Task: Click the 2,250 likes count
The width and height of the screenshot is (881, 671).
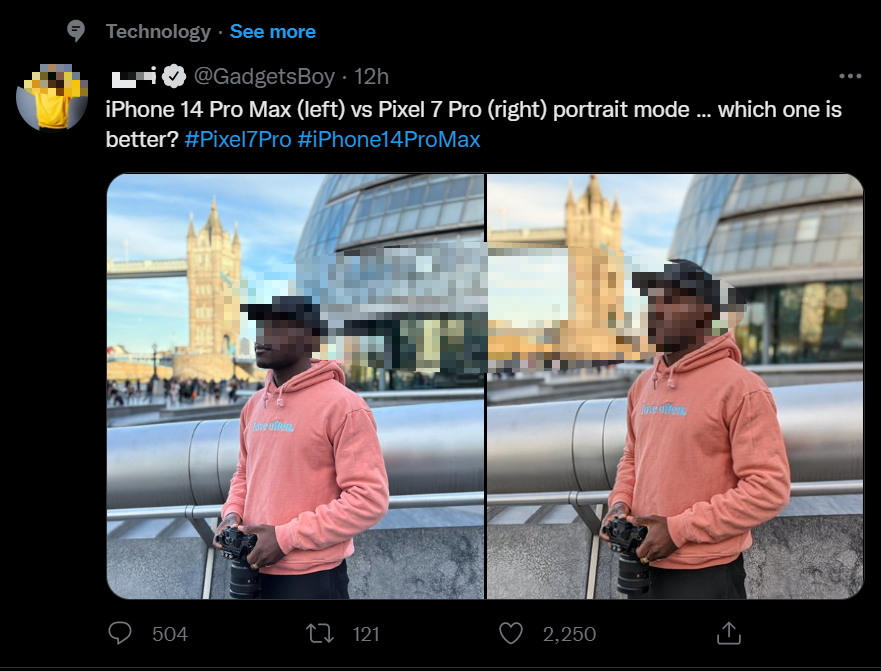Action: click(569, 633)
